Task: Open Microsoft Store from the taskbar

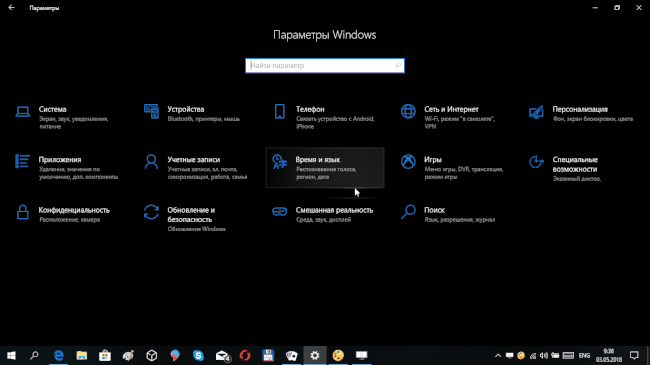Action: (105, 355)
